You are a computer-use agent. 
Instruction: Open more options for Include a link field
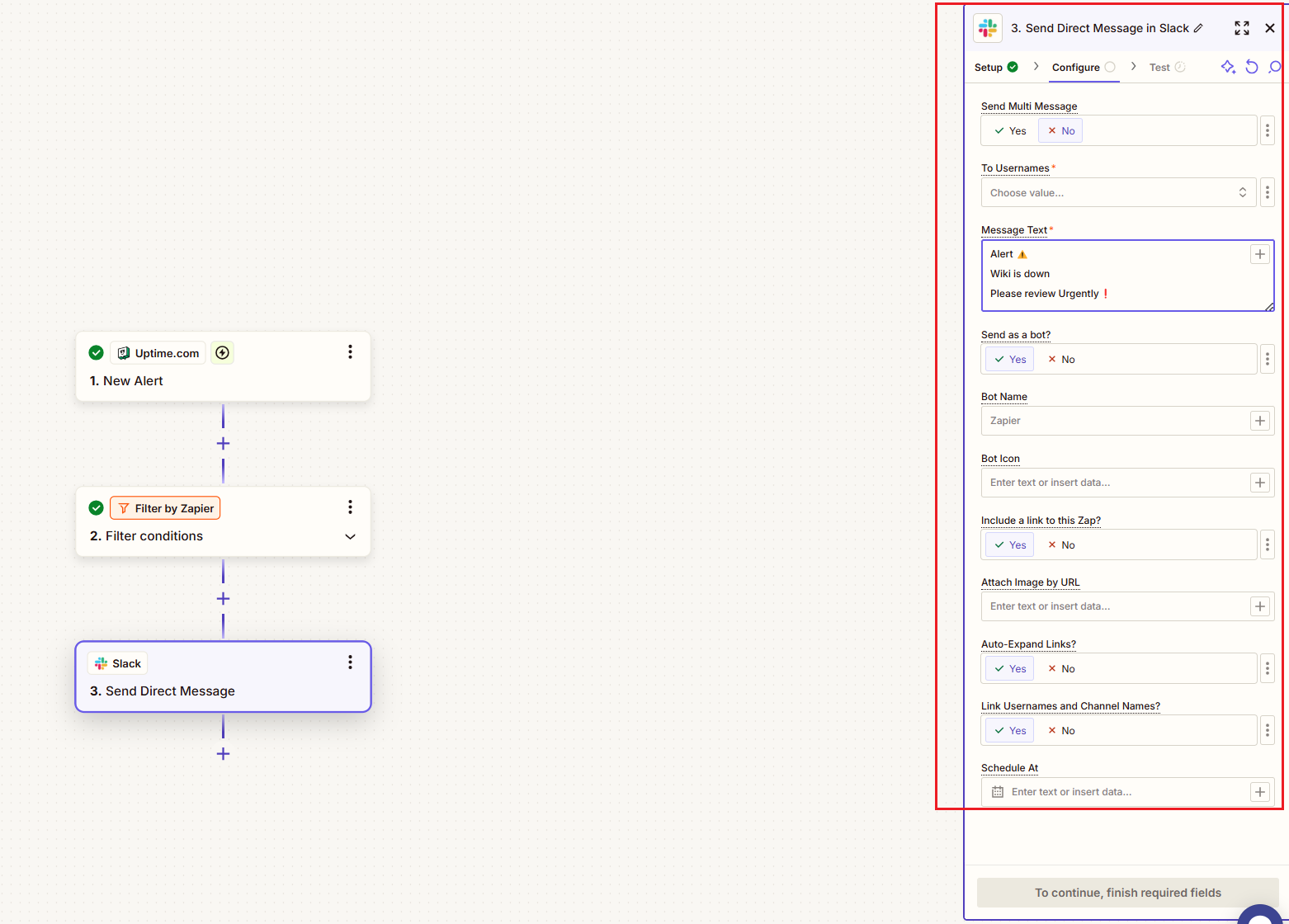coord(1268,544)
